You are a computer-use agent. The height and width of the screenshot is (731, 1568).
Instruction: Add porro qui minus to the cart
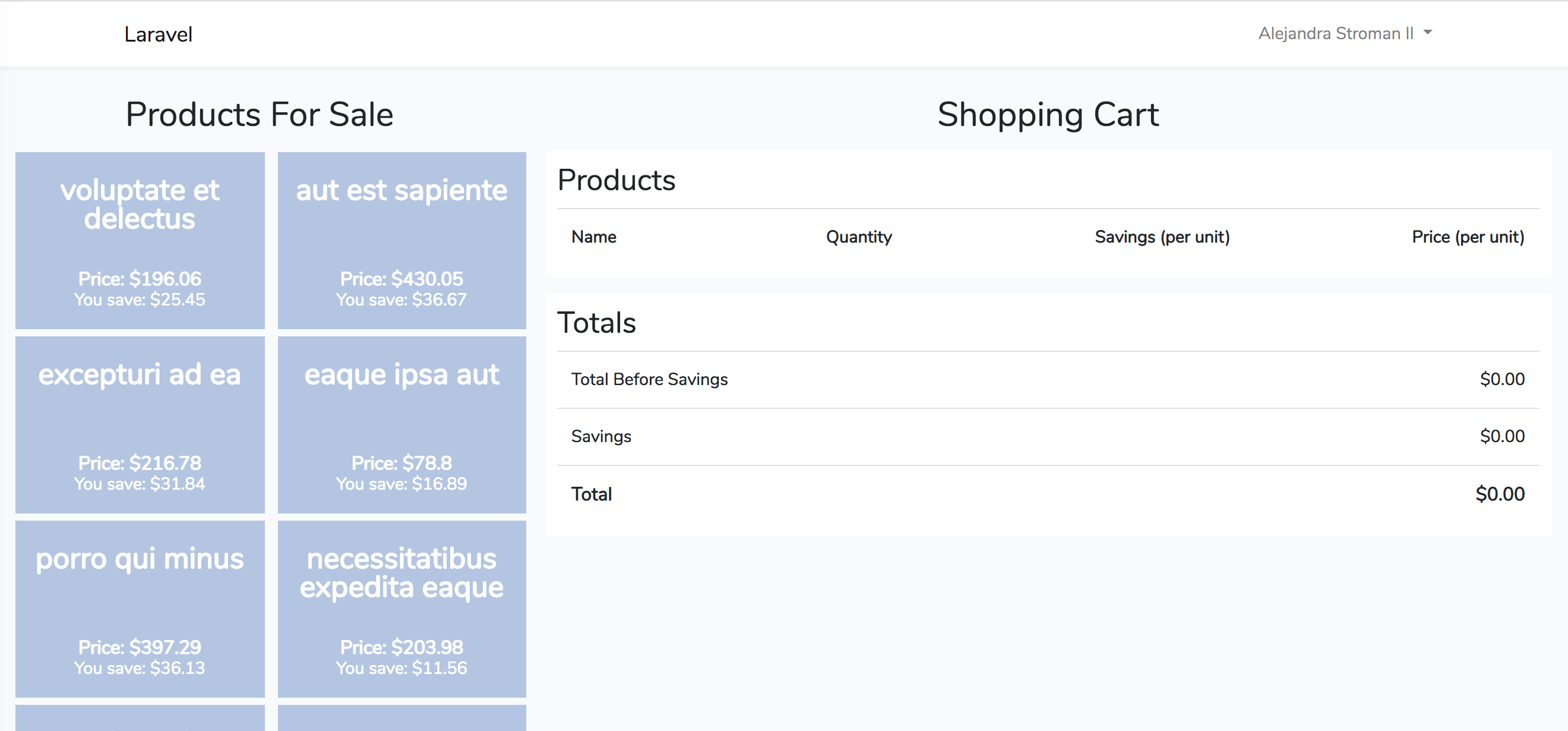[x=140, y=609]
